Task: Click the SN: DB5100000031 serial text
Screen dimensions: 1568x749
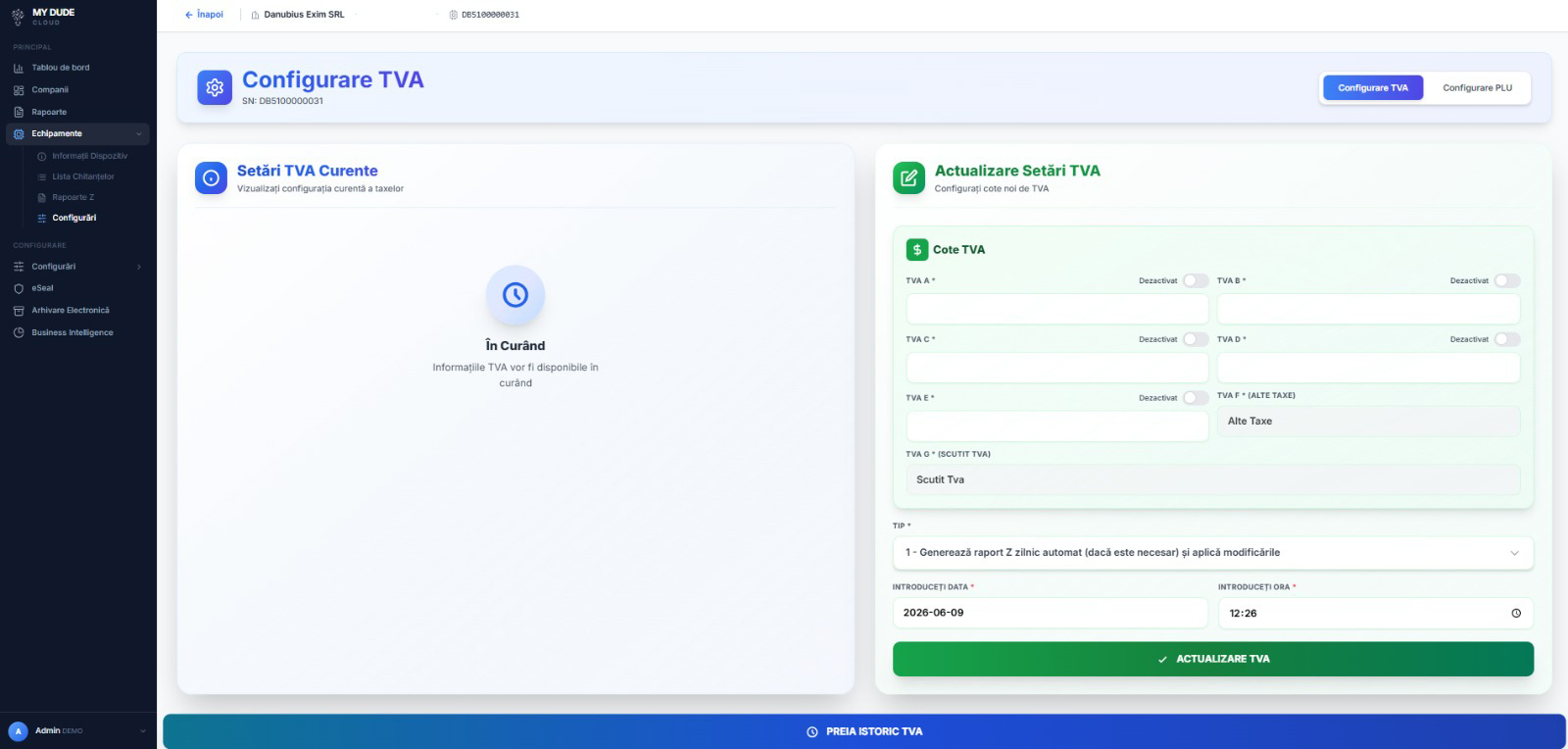Action: coord(282,101)
